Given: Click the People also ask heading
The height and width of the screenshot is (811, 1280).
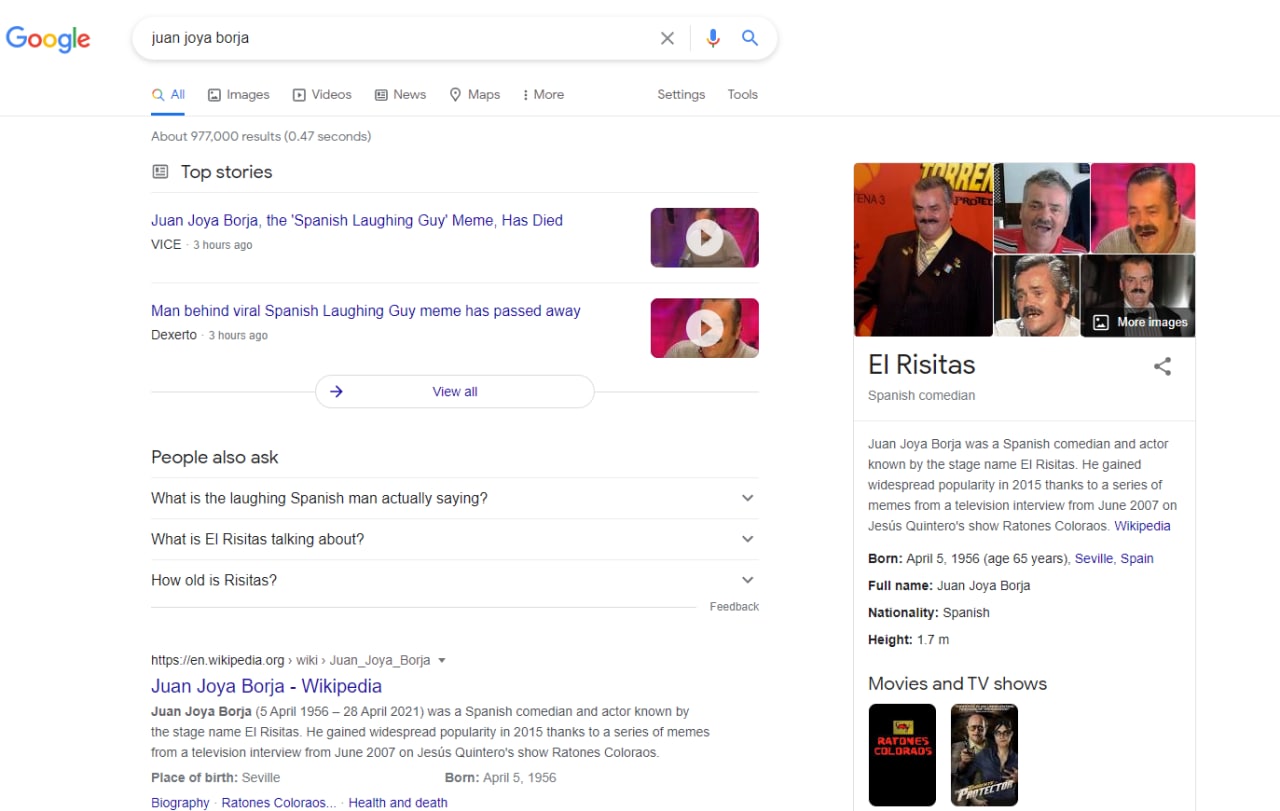Looking at the screenshot, I should point(215,457).
